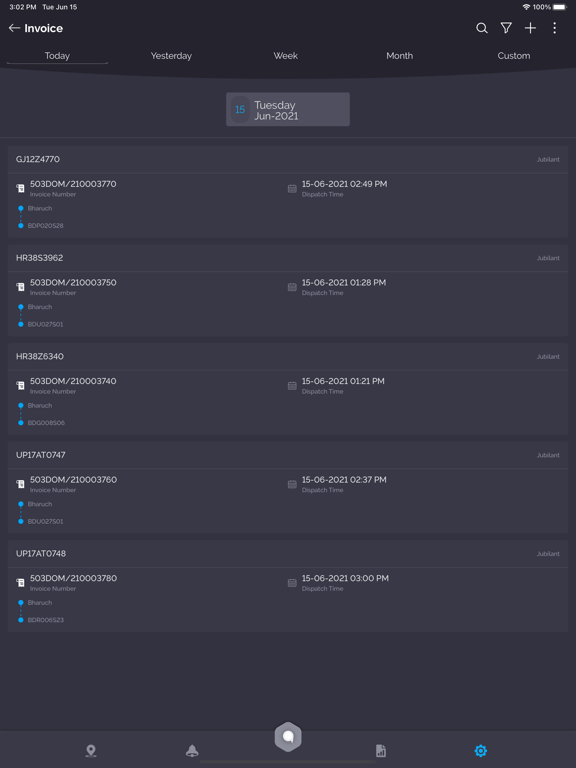The image size is (576, 768).
Task: Go back using the arrow beside Invoice
Action: coord(14,28)
